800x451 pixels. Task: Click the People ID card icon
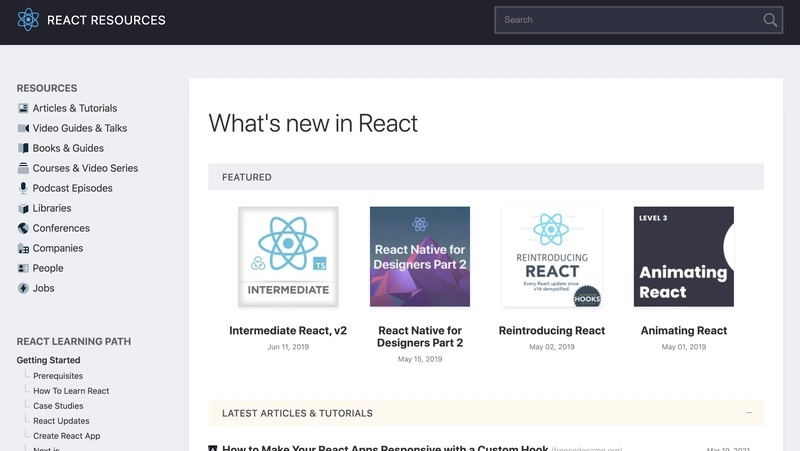coord(23,268)
